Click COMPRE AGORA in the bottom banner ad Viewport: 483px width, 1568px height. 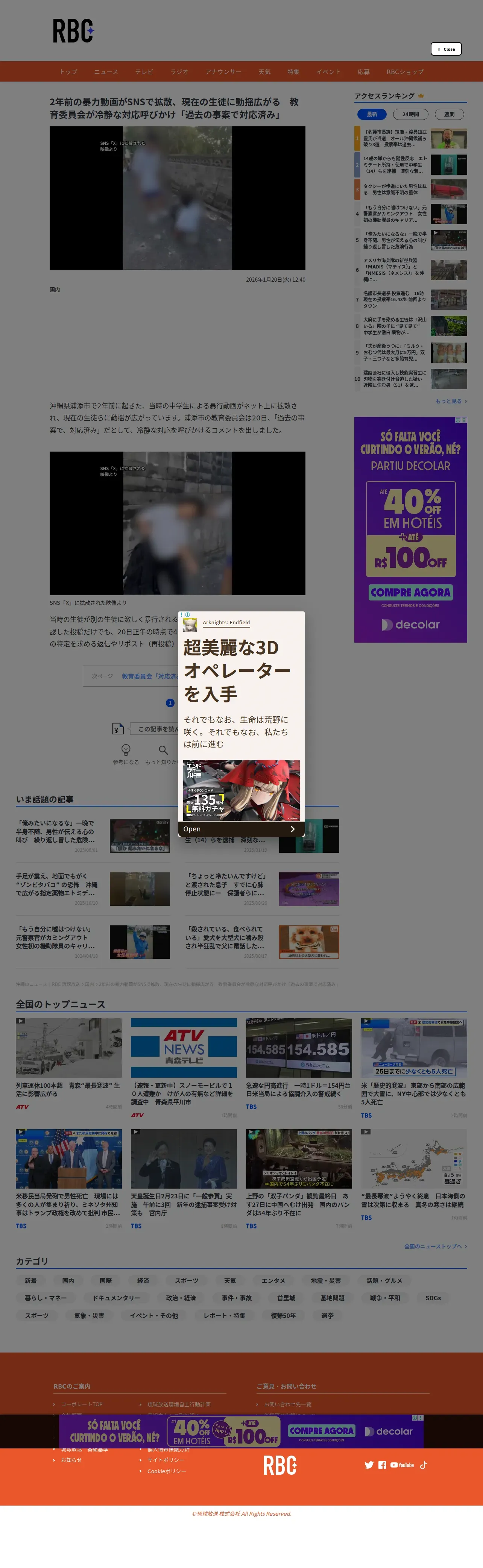click(x=322, y=1430)
